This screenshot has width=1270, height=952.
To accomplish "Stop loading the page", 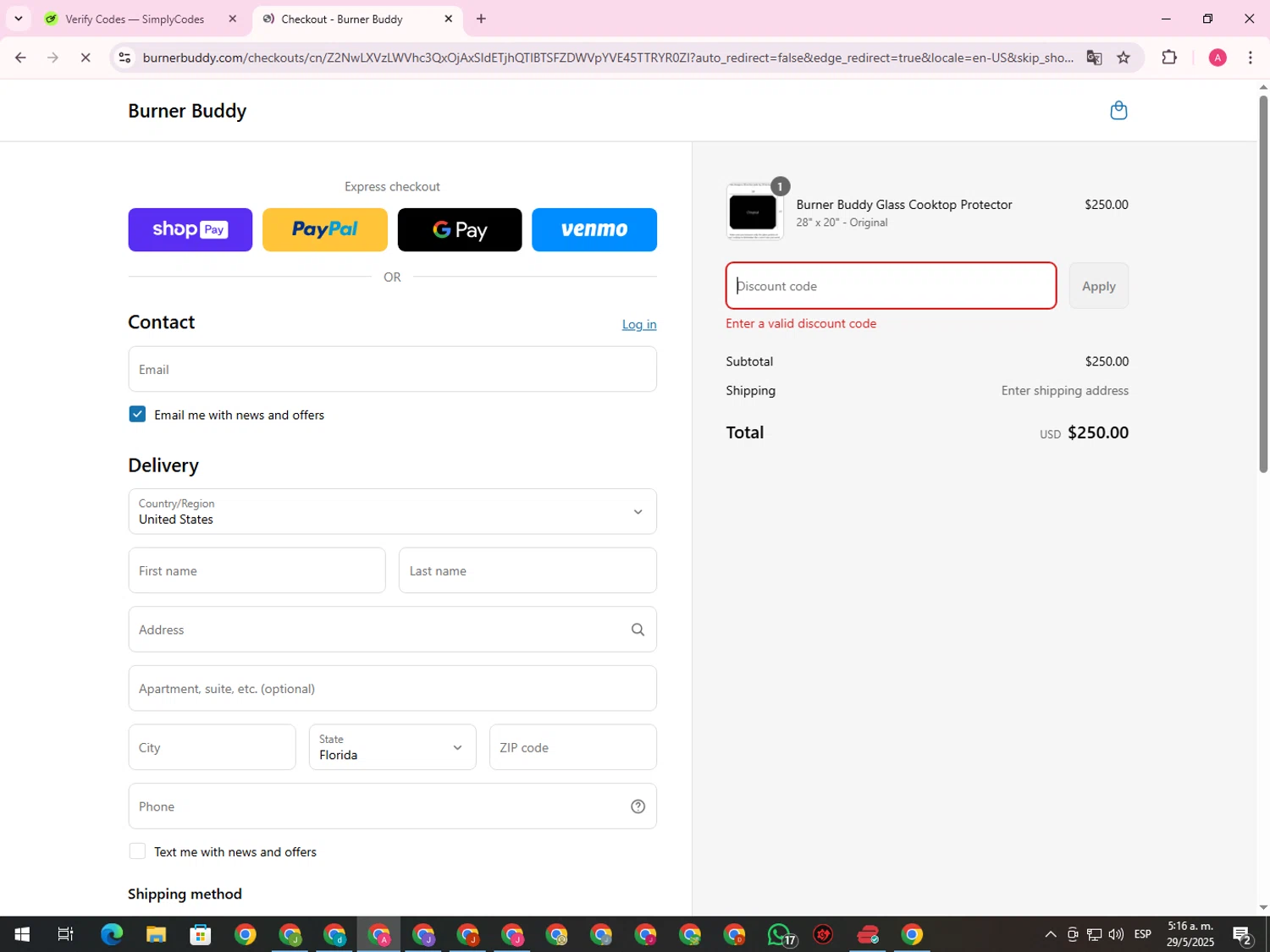I will click(86, 58).
